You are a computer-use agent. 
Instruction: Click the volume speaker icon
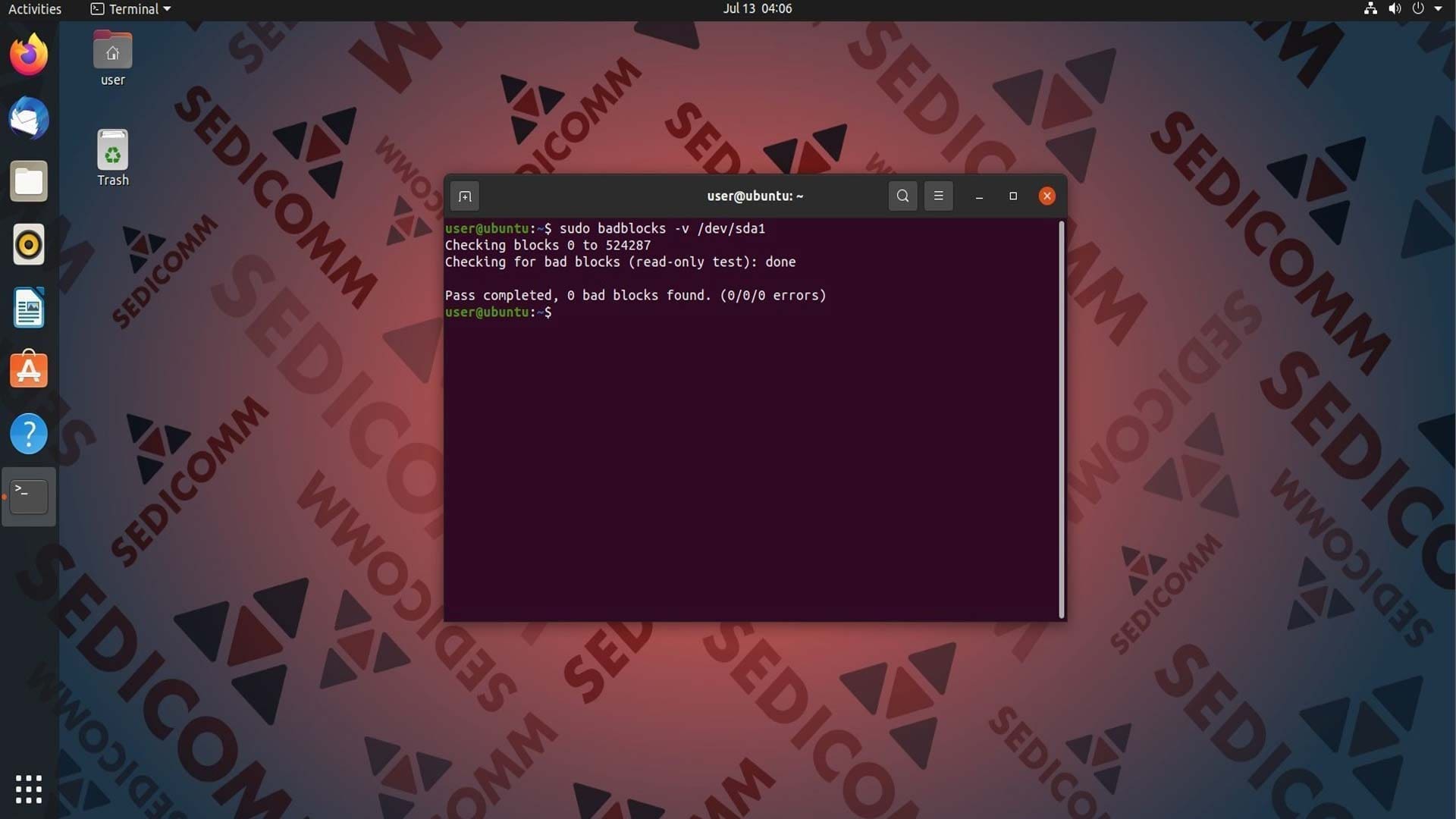pos(1395,9)
